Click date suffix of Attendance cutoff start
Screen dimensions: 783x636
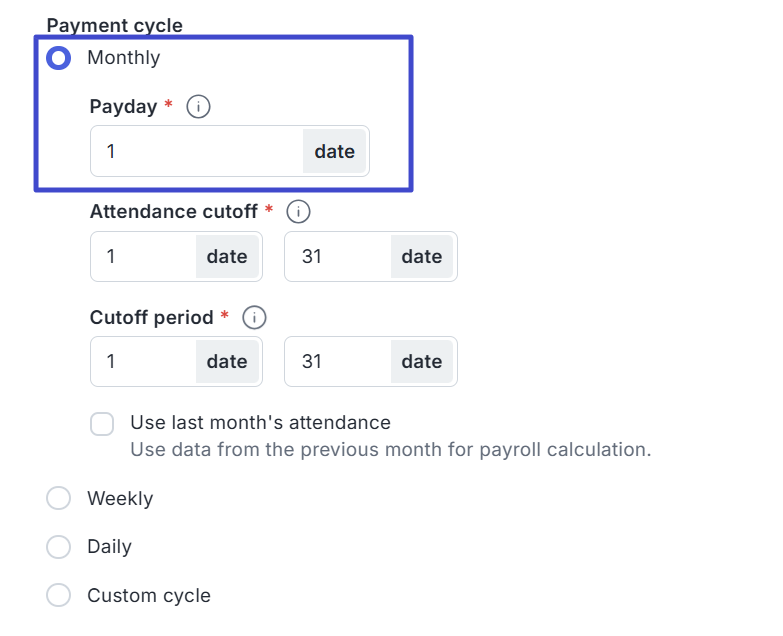[x=227, y=257]
